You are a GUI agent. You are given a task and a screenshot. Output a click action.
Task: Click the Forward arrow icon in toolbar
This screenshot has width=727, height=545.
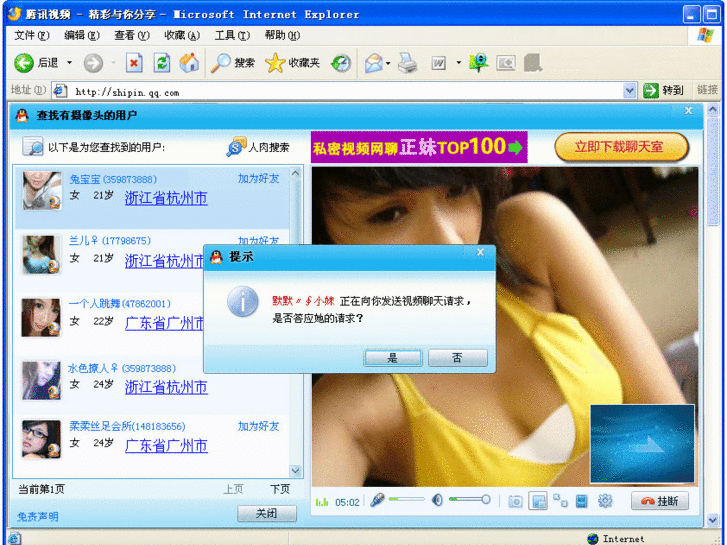coord(93,63)
